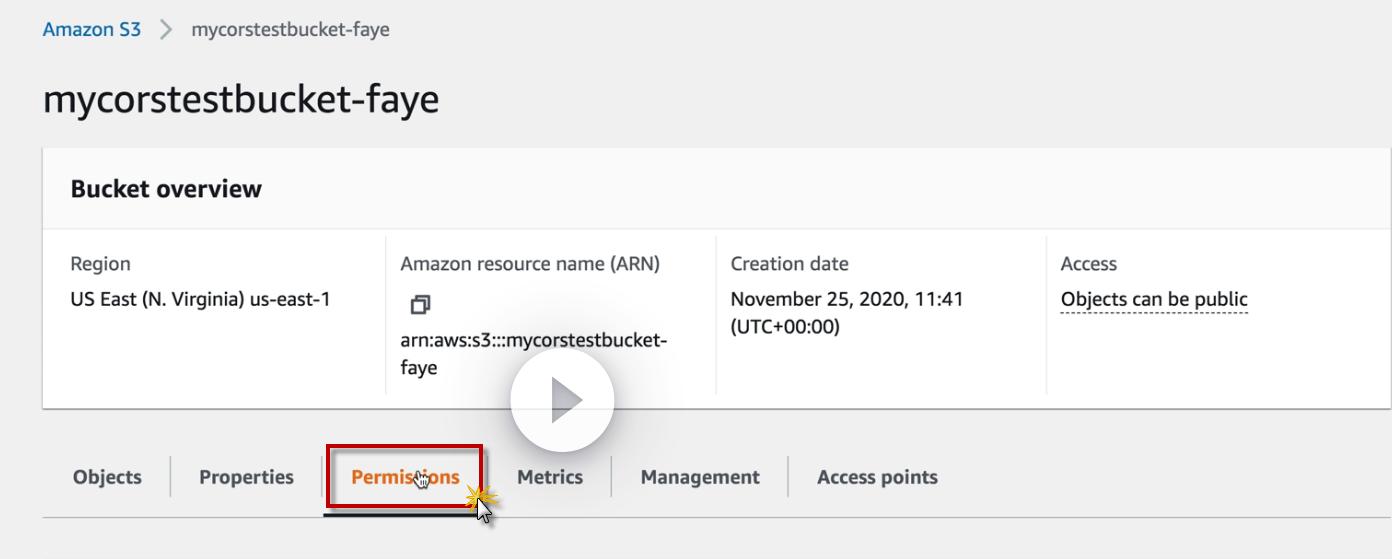The height and width of the screenshot is (559, 1392).
Task: Go to Amazon S3 breadcrumb link
Action: [92, 30]
